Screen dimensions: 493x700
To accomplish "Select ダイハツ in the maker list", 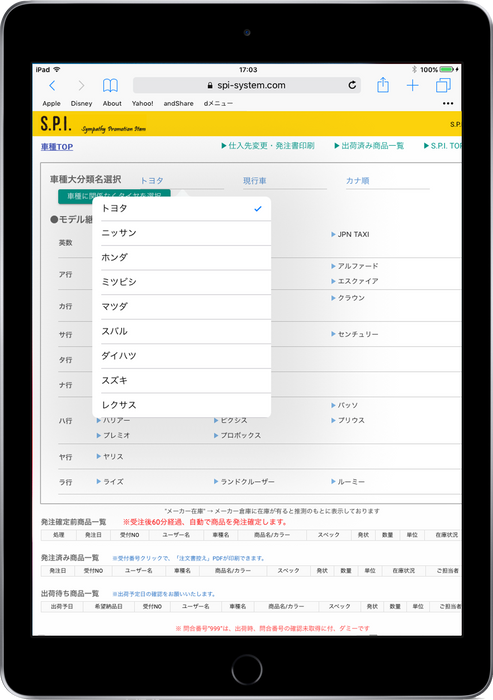I will 181,356.
